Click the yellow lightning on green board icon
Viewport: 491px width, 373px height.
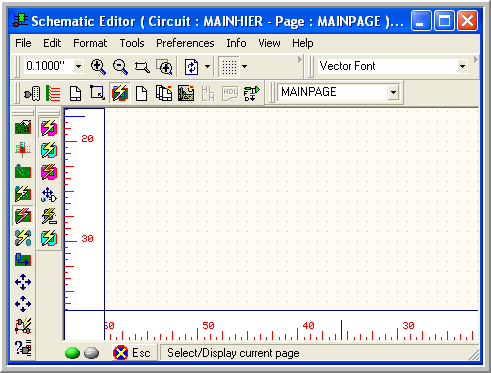pyautogui.click(x=23, y=194)
